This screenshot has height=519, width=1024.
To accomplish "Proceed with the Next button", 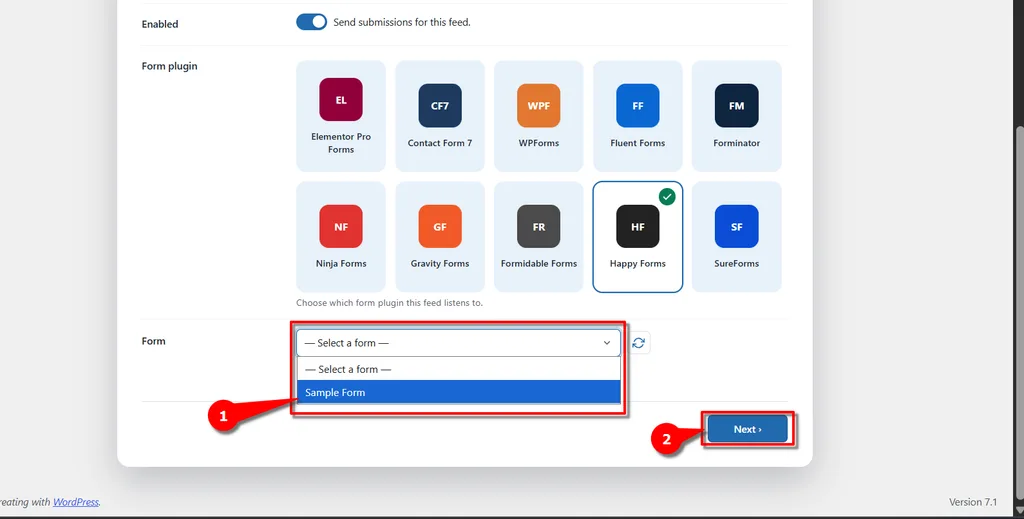I will (747, 430).
